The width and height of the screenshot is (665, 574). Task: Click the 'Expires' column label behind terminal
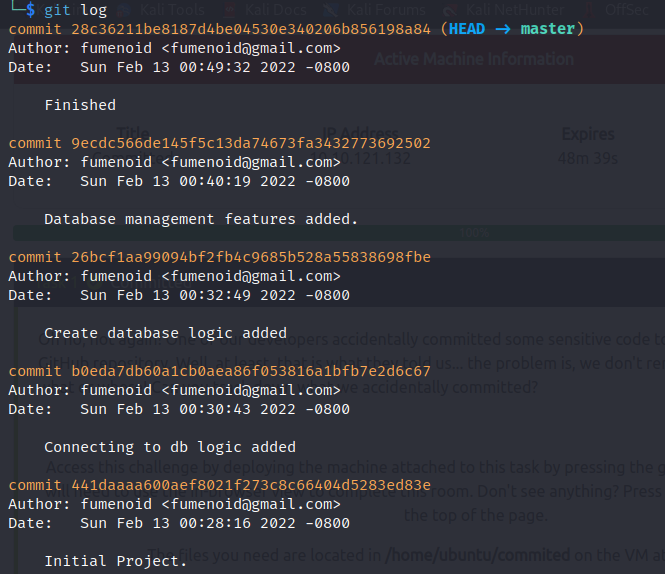(588, 134)
